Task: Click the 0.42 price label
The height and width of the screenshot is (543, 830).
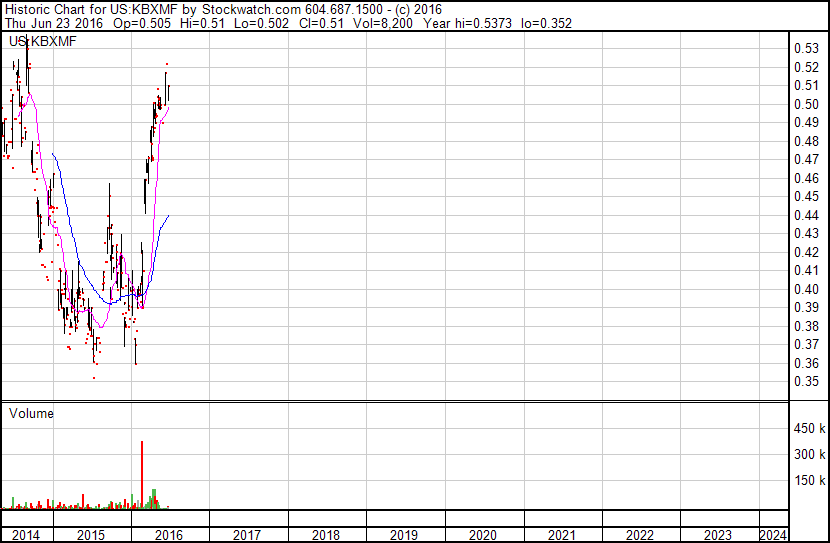Action: coord(806,252)
